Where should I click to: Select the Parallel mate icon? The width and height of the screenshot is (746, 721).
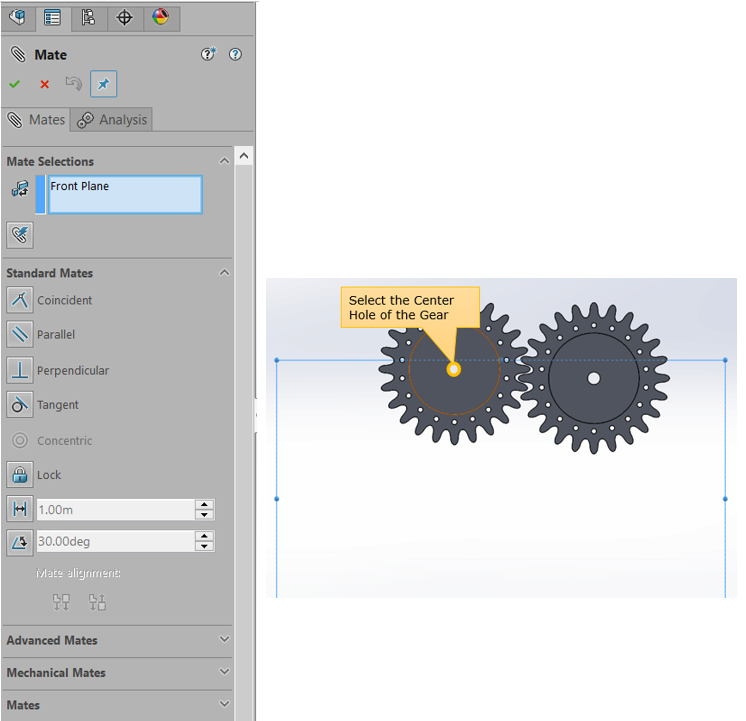(x=20, y=334)
